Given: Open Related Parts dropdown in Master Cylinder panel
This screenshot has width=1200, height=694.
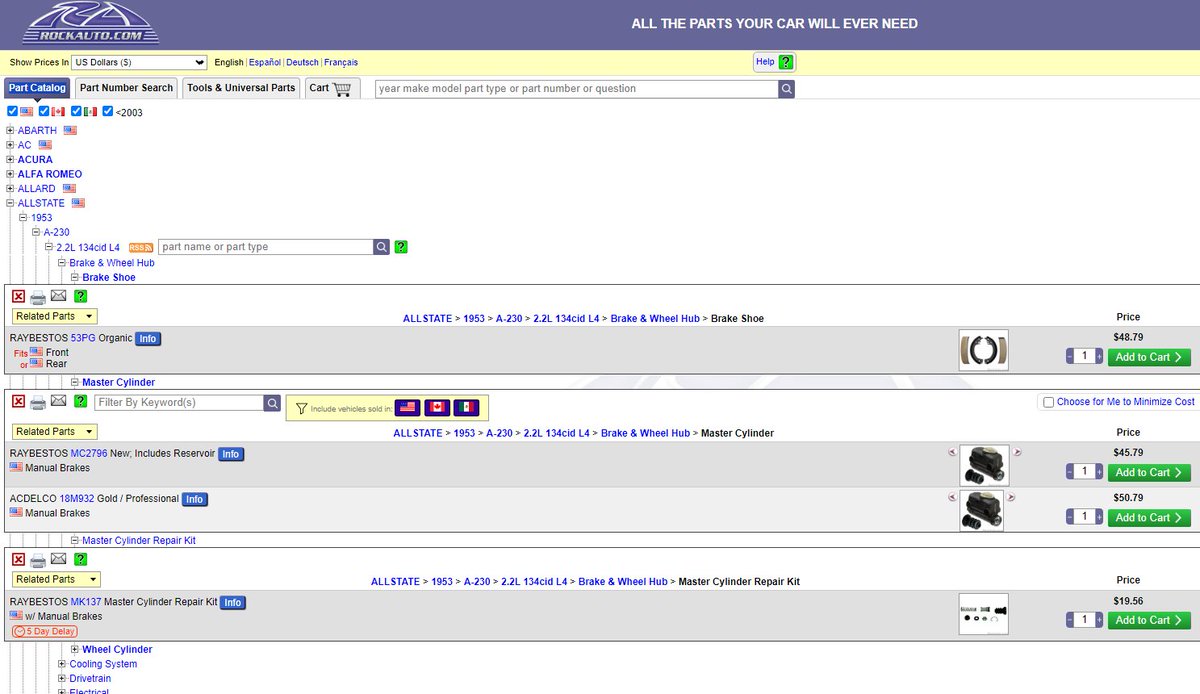Looking at the screenshot, I should point(55,432).
